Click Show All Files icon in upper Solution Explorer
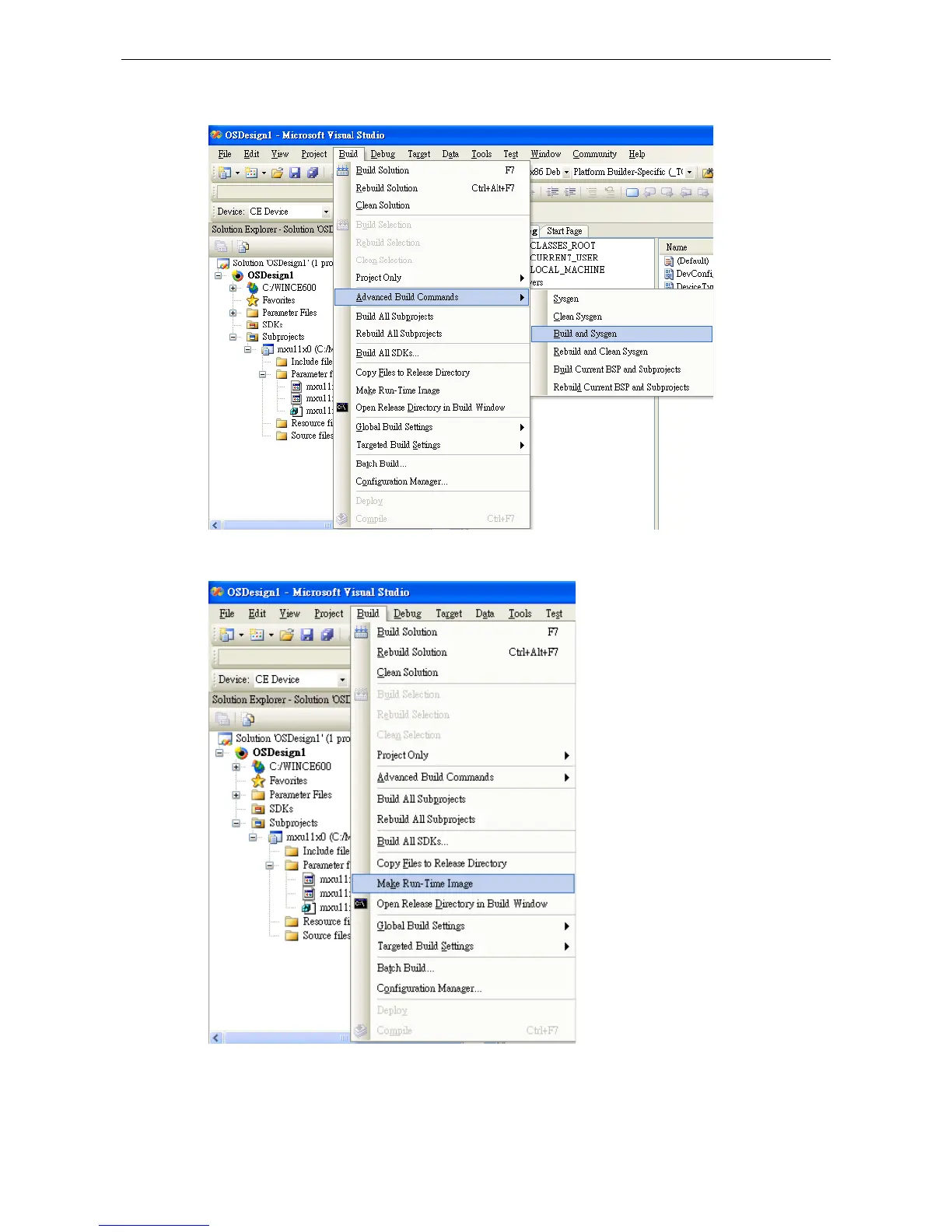The image size is (952, 1232). 243,247
